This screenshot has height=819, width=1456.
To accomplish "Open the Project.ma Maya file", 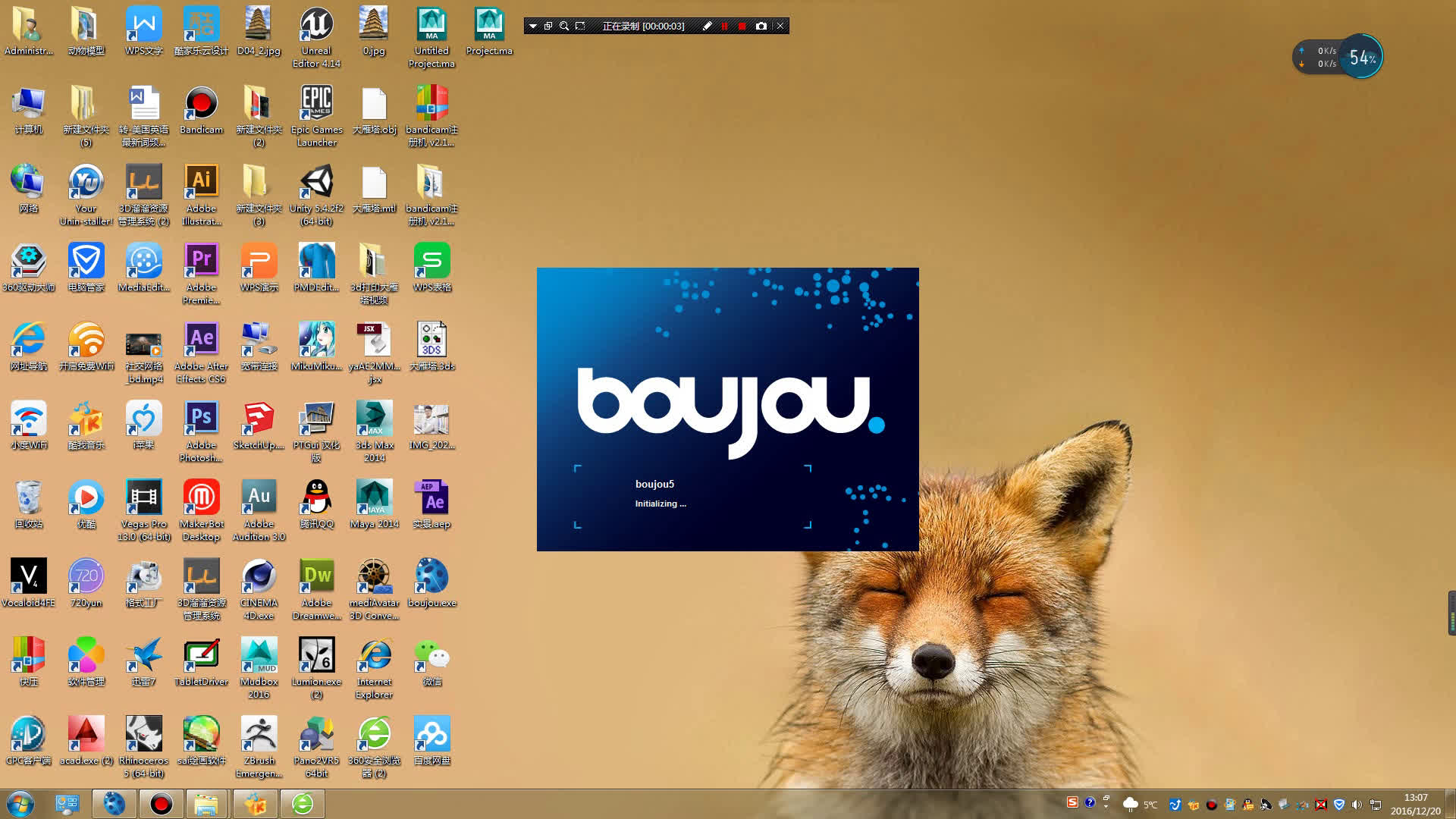I will 489,31.
